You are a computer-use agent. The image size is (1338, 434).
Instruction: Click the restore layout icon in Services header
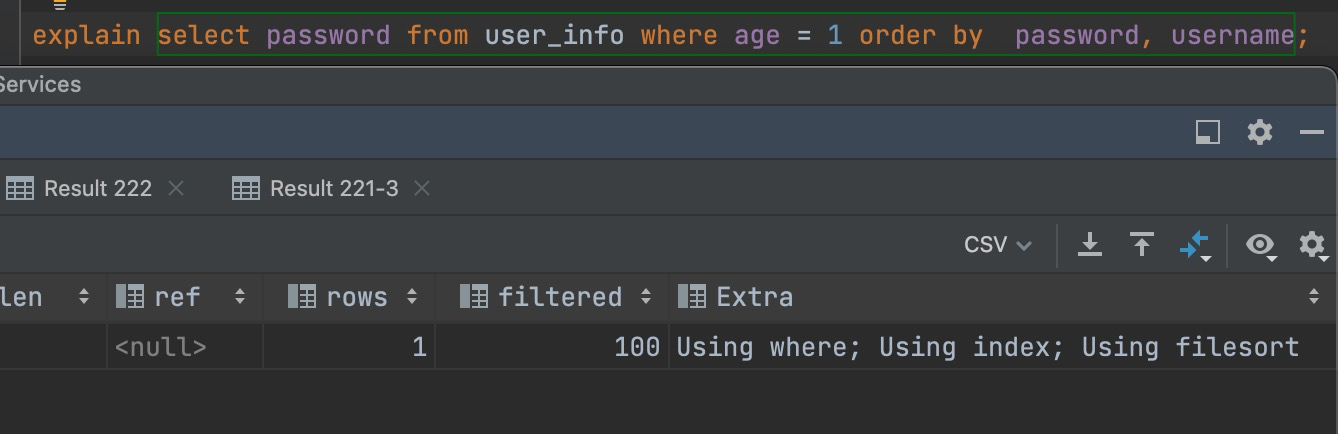pyautogui.click(x=1208, y=132)
